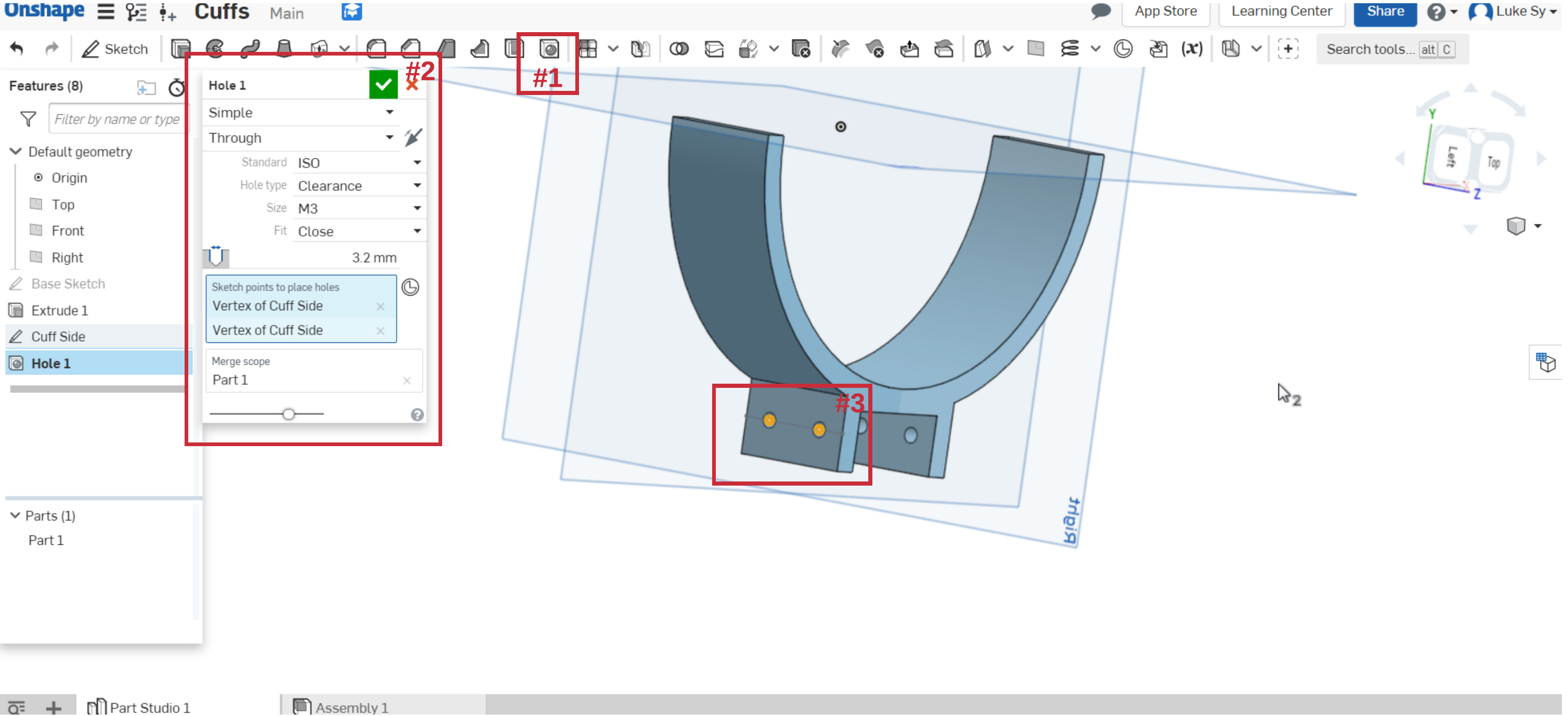This screenshot has height=716, width=1568.
Task: Select the Hole tool in toolbar
Action: click(549, 49)
